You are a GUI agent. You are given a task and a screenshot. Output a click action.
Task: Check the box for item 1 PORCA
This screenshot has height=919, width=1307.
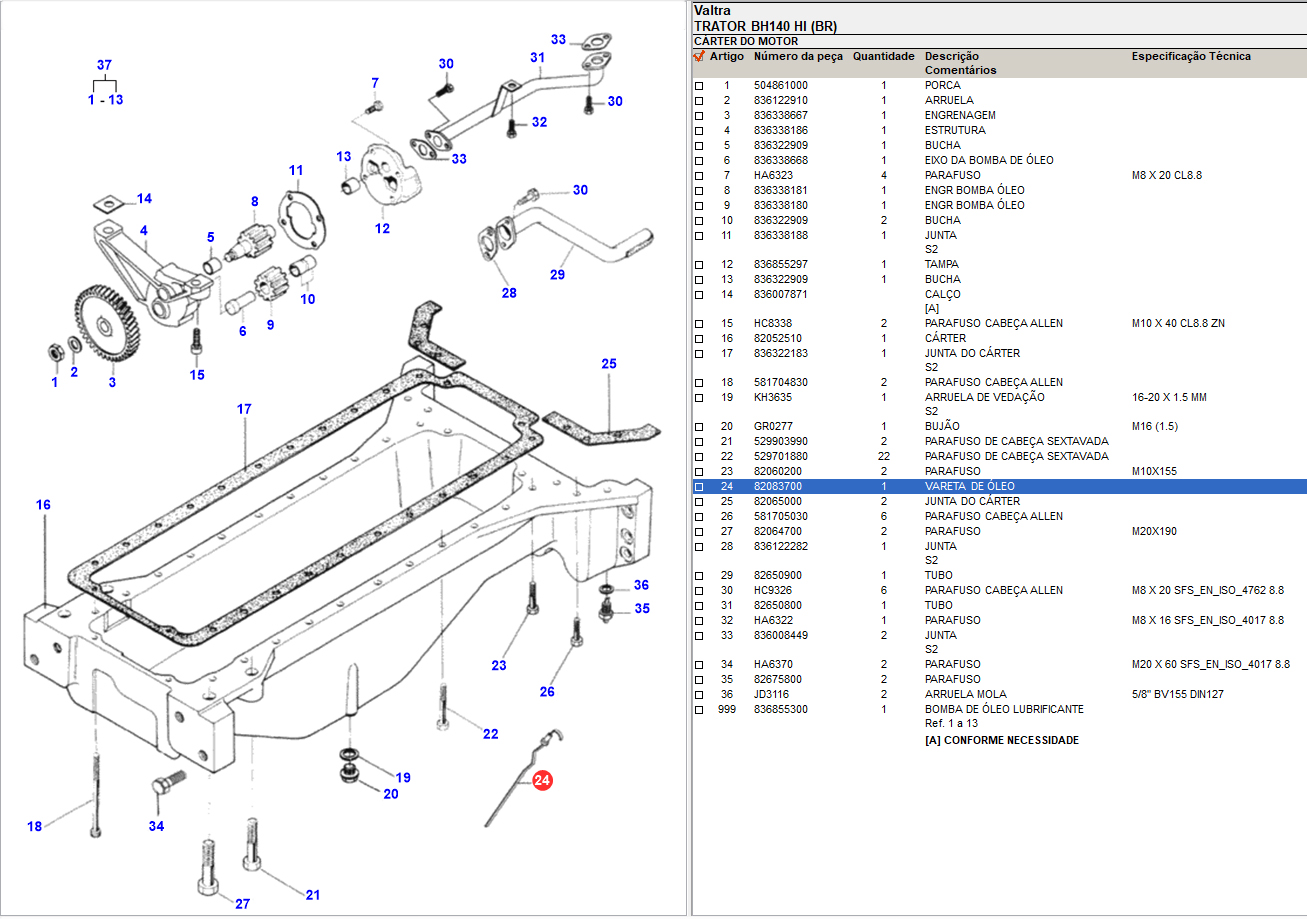point(699,86)
